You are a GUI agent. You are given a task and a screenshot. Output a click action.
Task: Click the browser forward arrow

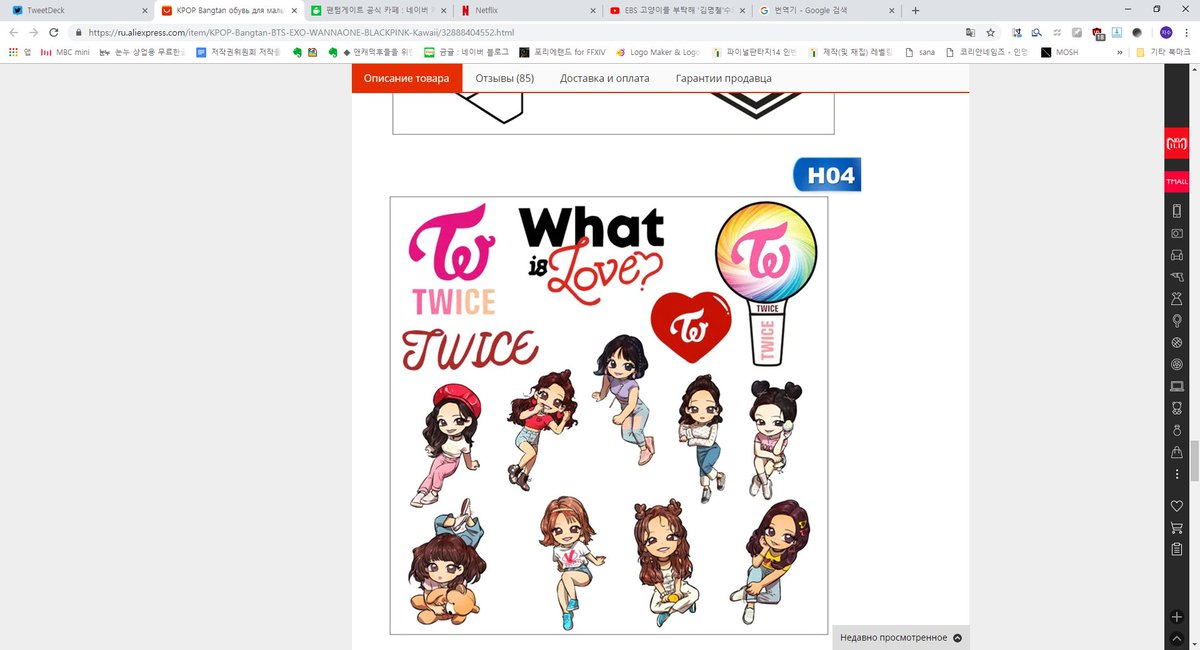pyautogui.click(x=35, y=32)
